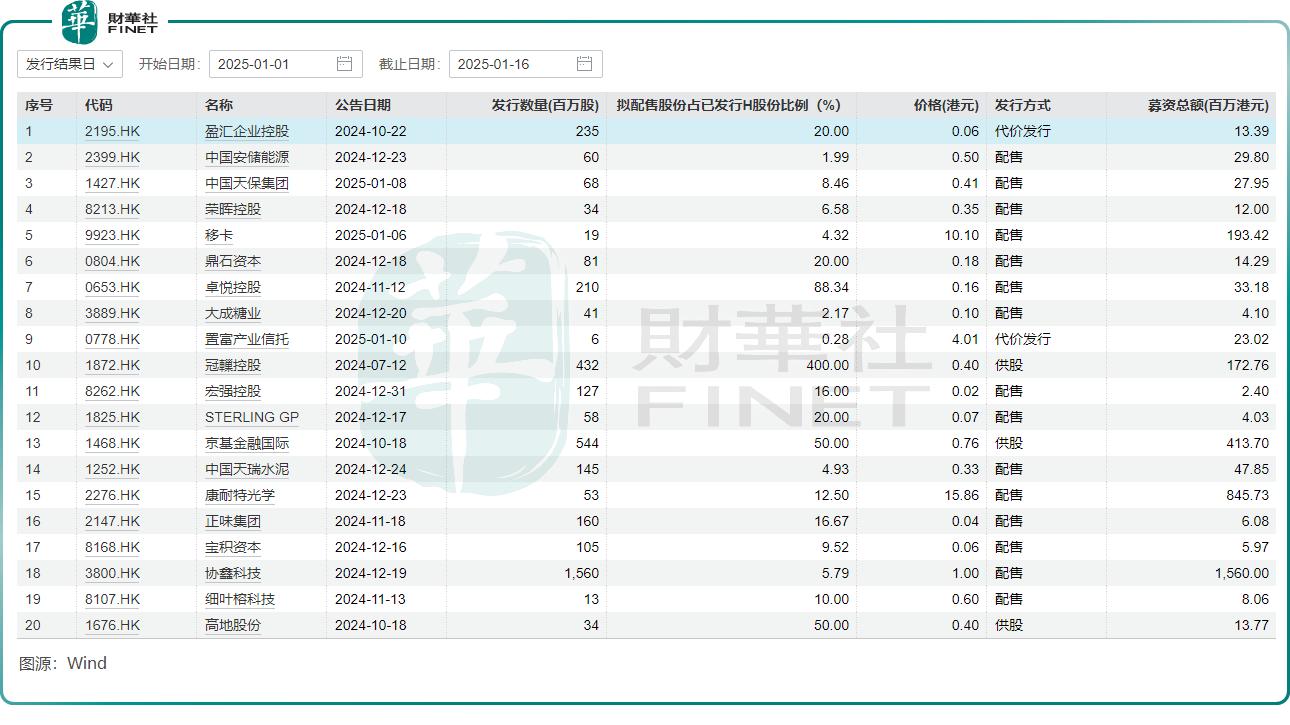This screenshot has height=725, width=1290.
Task: Open stock code 1872.HK
Action: tap(113, 365)
